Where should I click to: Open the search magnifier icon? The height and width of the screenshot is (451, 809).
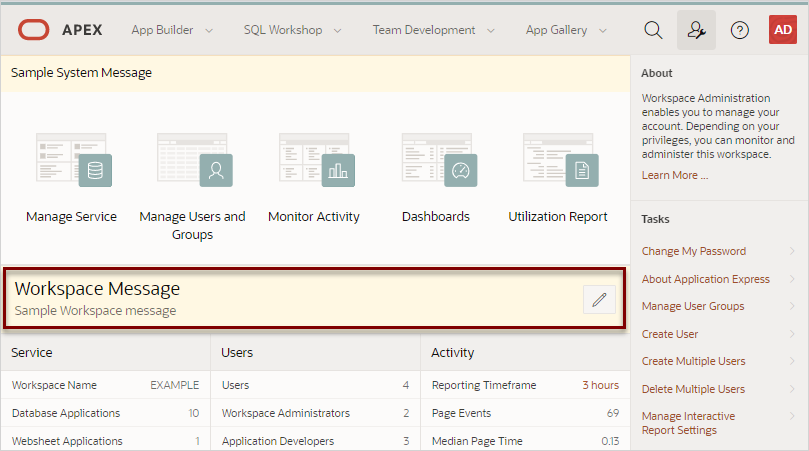coord(653,30)
